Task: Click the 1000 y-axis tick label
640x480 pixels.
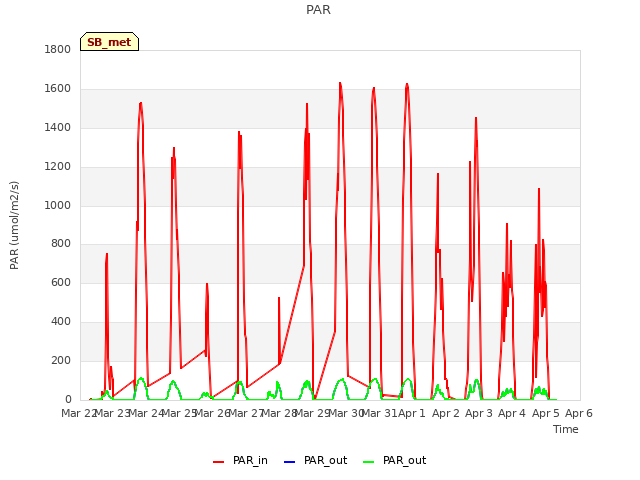Action: 58,205
